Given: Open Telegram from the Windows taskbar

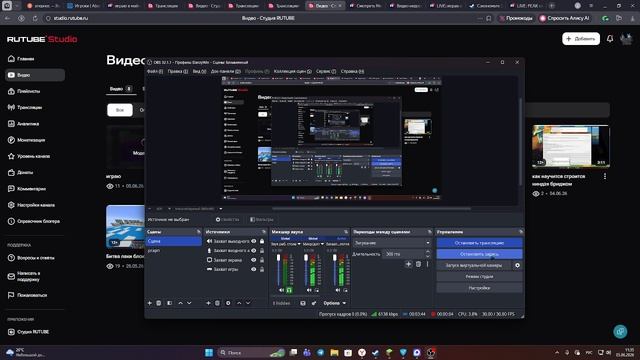Looking at the screenshot, I should point(320,352).
